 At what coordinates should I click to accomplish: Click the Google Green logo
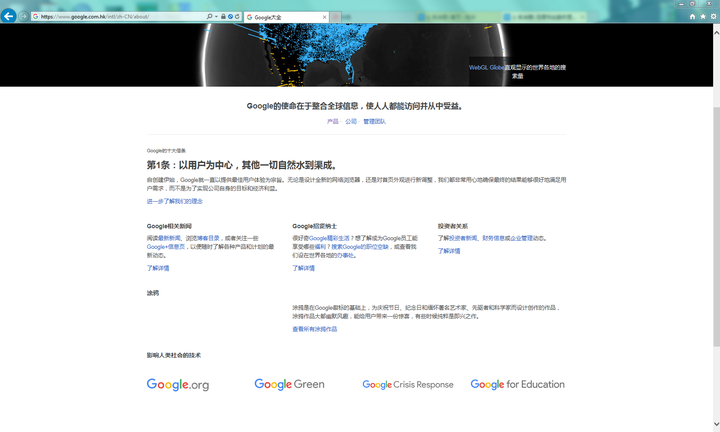pyautogui.click(x=289, y=384)
